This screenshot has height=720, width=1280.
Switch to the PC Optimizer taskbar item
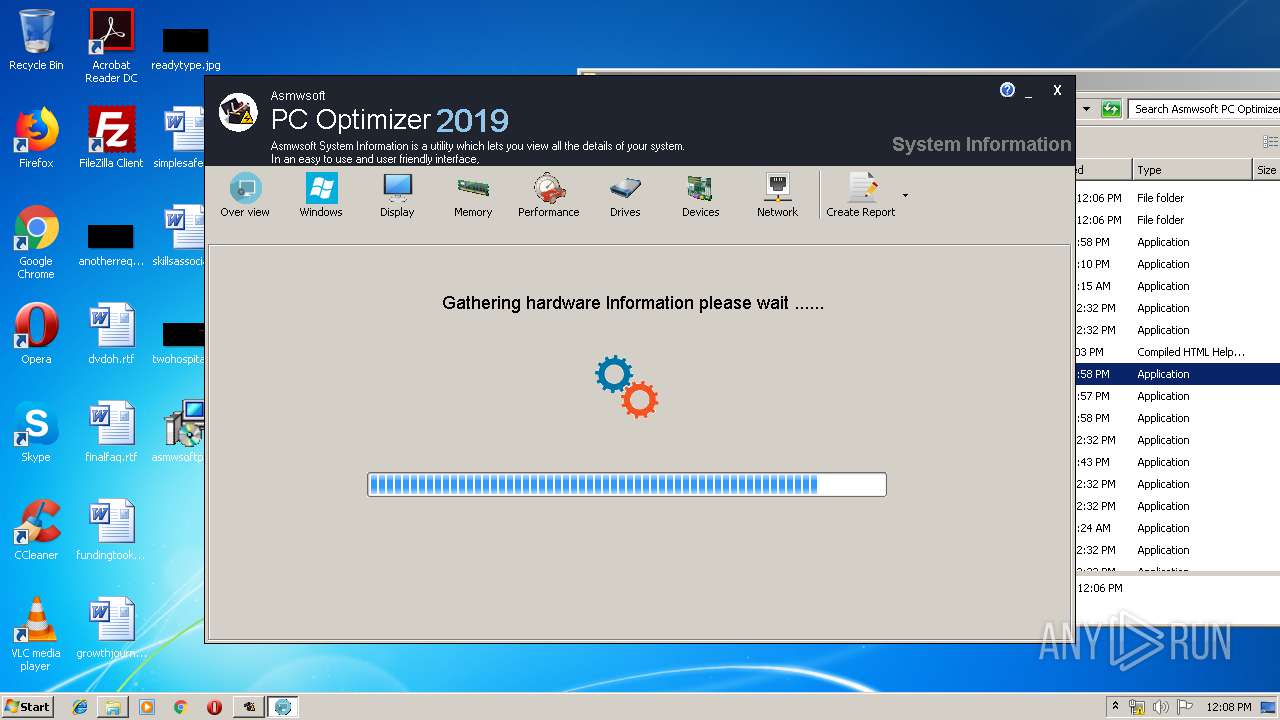(249, 707)
